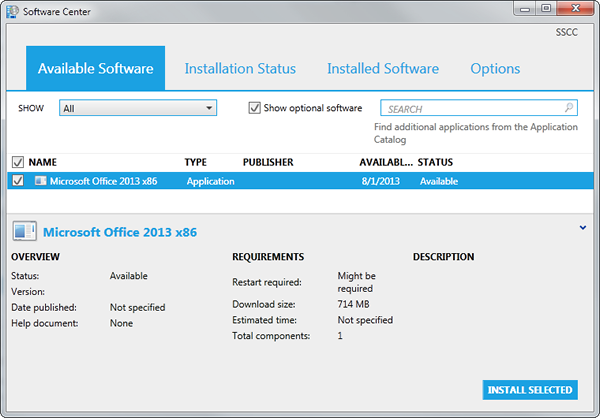Click the OVERVIEW section heading
The image size is (600, 418).
pos(35,256)
